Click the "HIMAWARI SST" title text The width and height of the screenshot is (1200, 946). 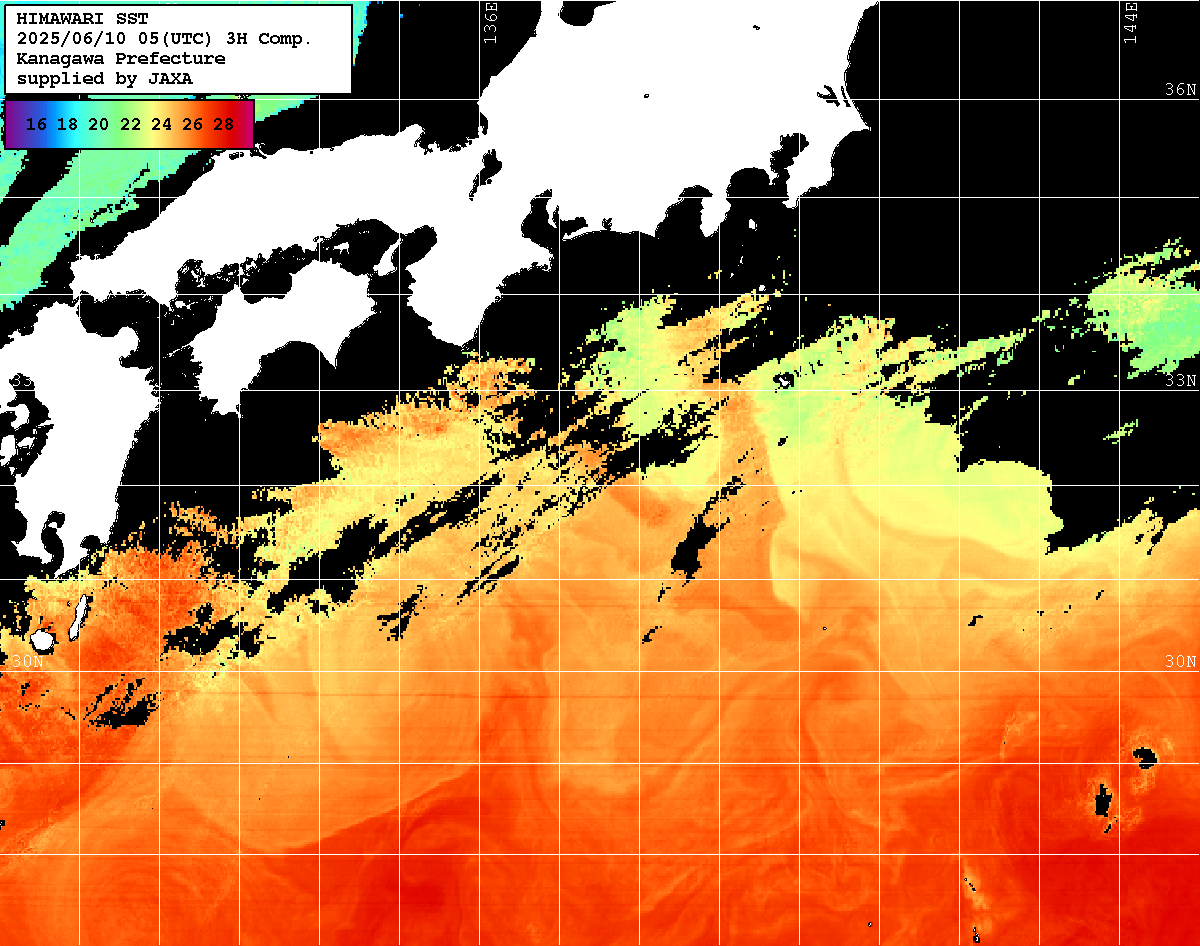pos(82,19)
